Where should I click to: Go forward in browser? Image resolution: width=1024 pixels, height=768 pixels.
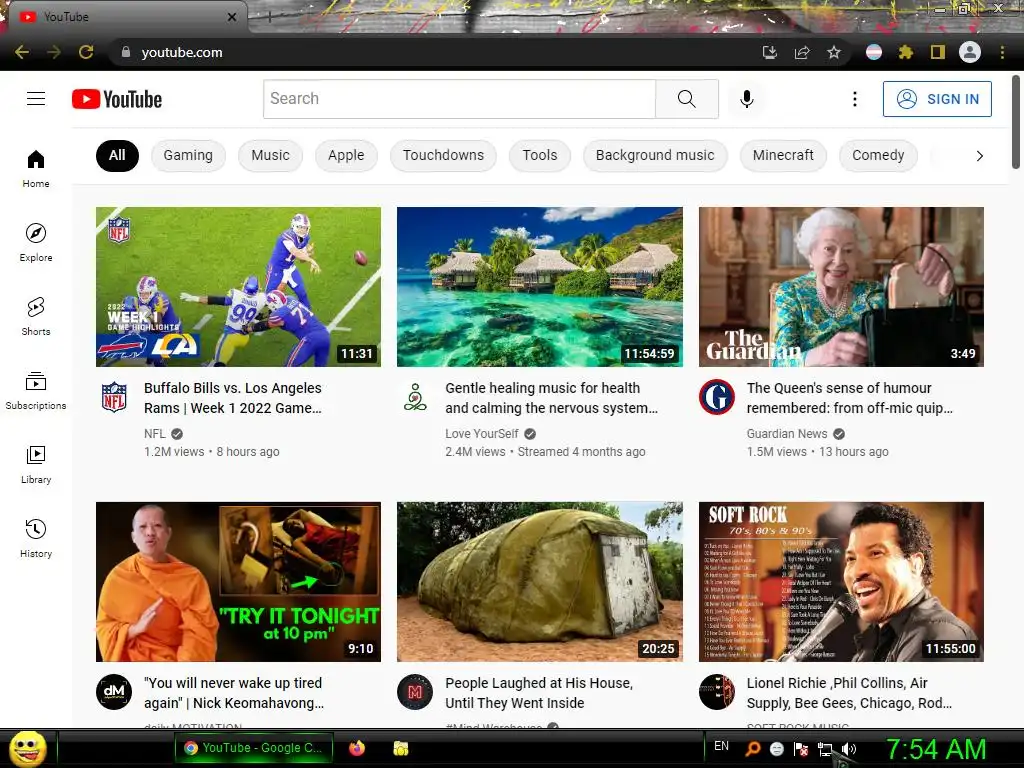click(54, 52)
